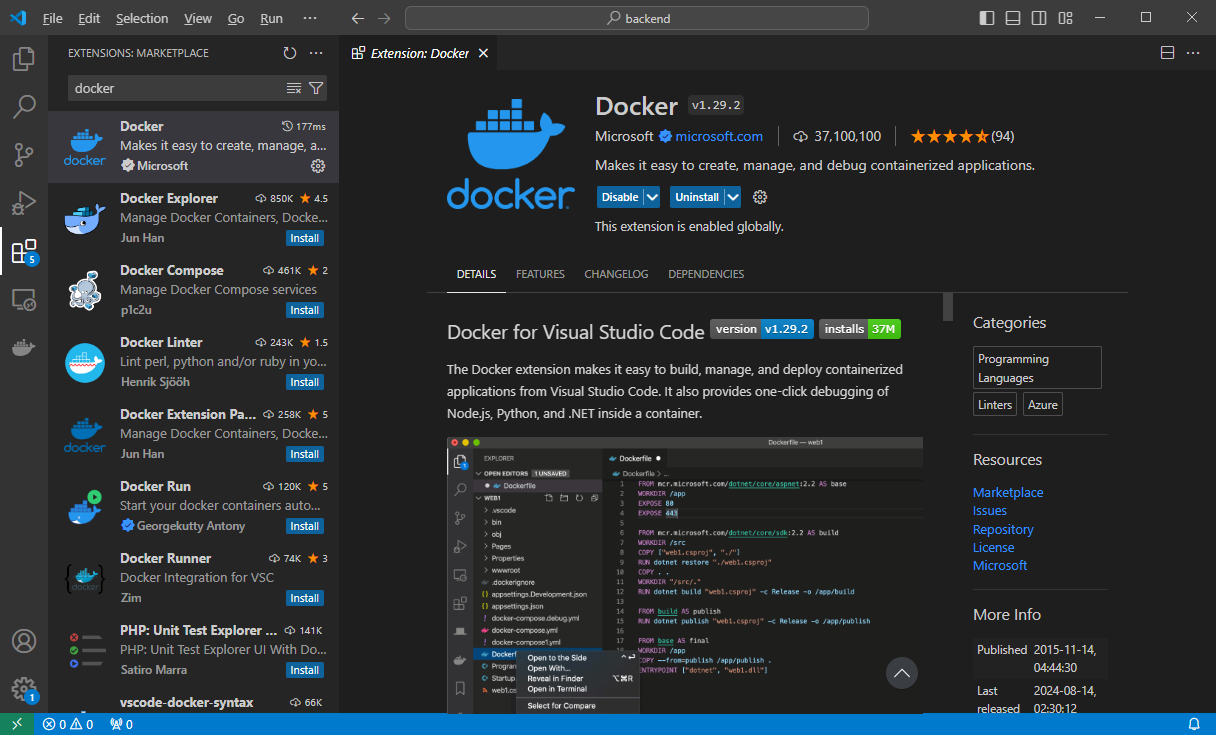Toggle the primary side bar

987,18
